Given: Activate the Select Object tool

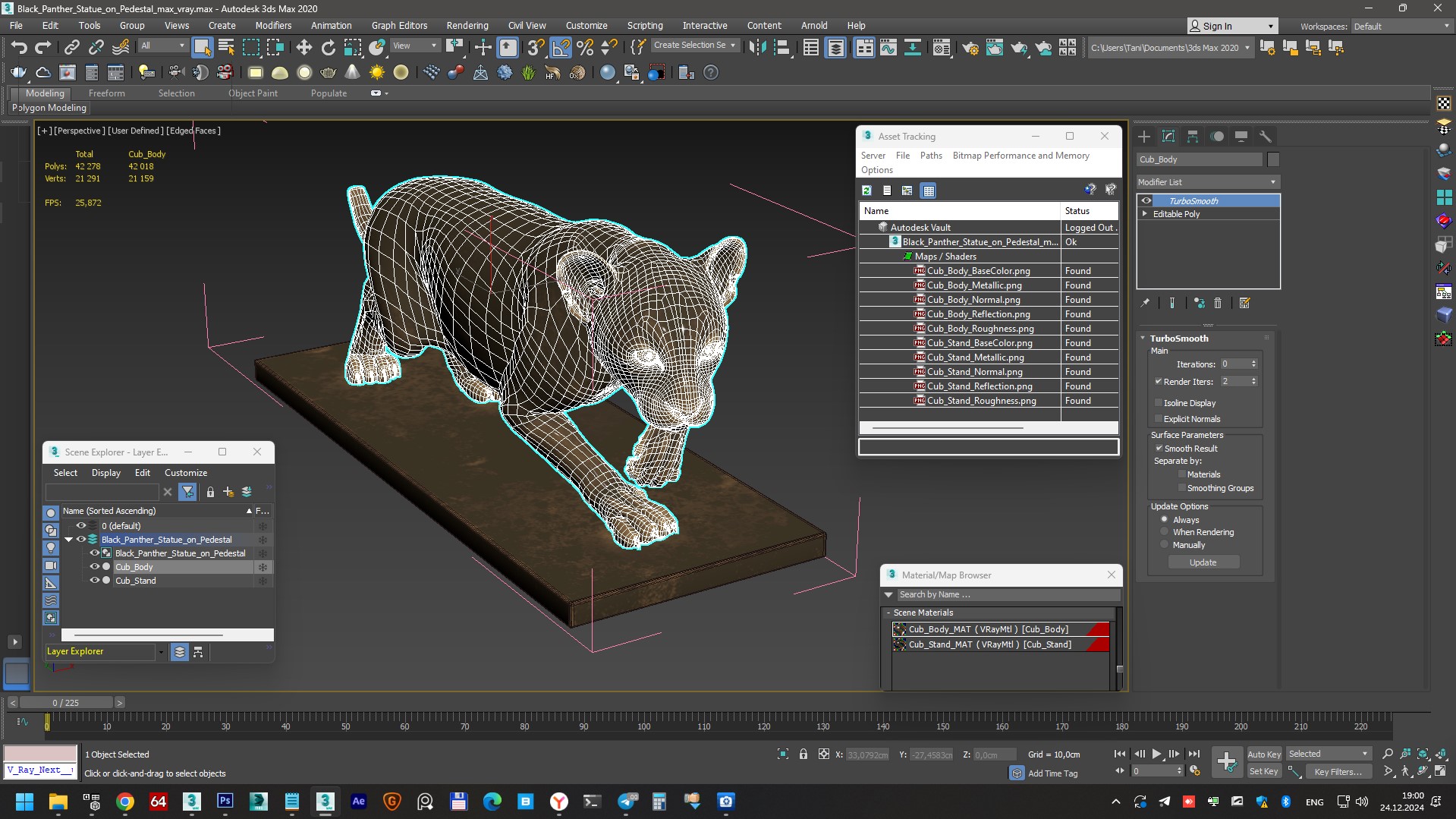Looking at the screenshot, I should pos(202,48).
